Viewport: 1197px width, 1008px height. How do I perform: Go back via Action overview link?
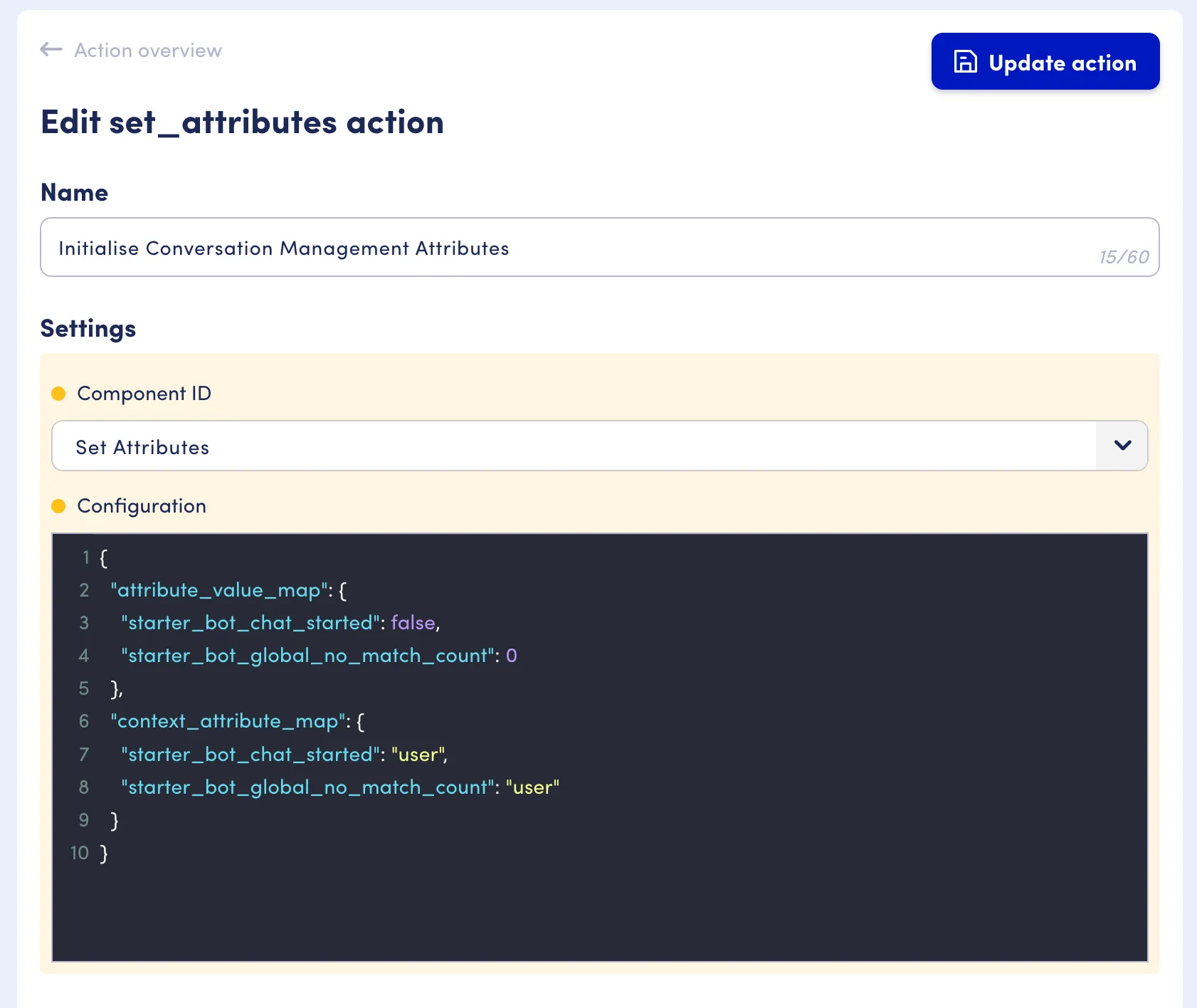[x=148, y=51]
